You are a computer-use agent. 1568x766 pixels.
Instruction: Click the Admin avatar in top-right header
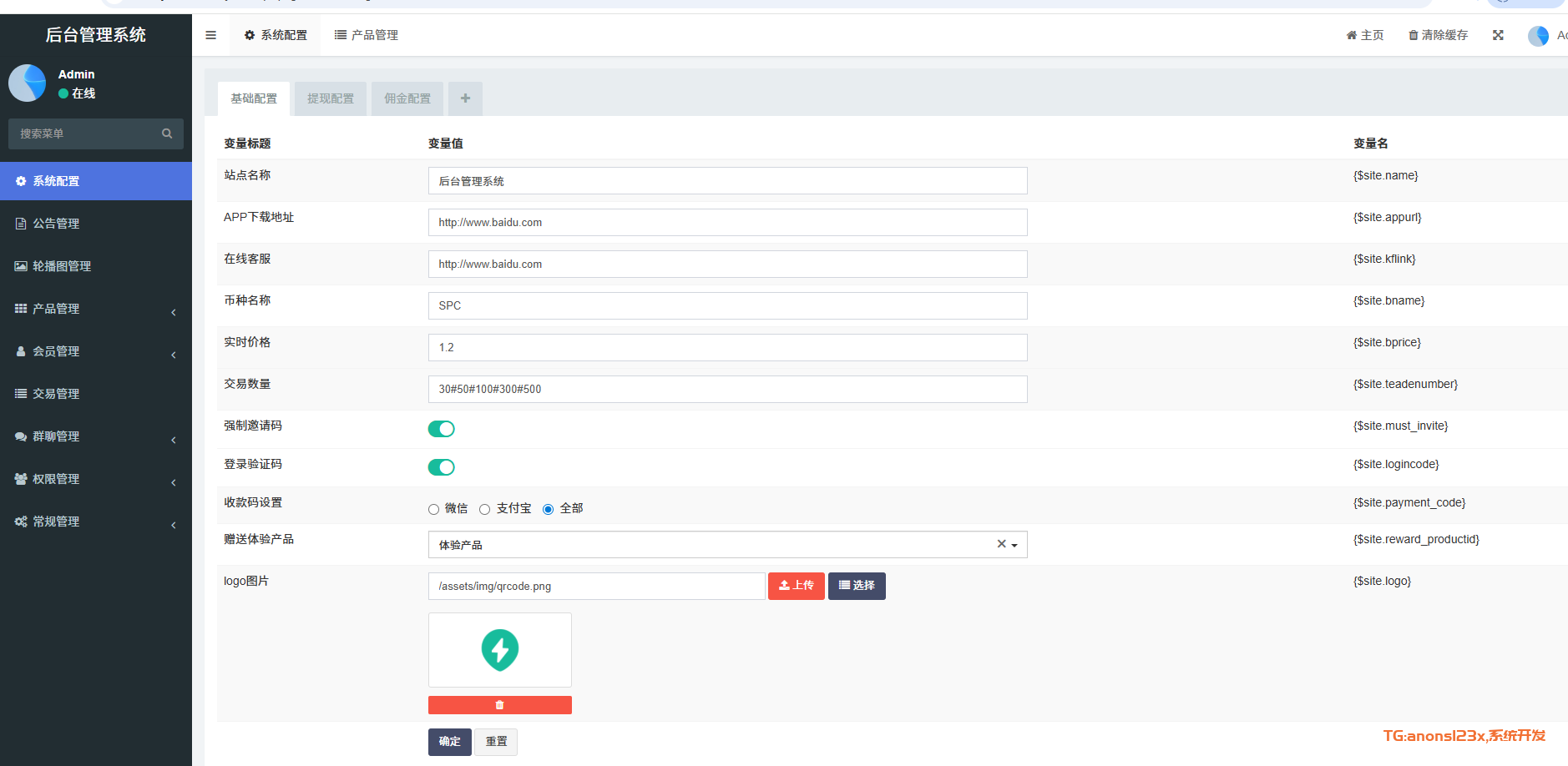pos(1538,35)
